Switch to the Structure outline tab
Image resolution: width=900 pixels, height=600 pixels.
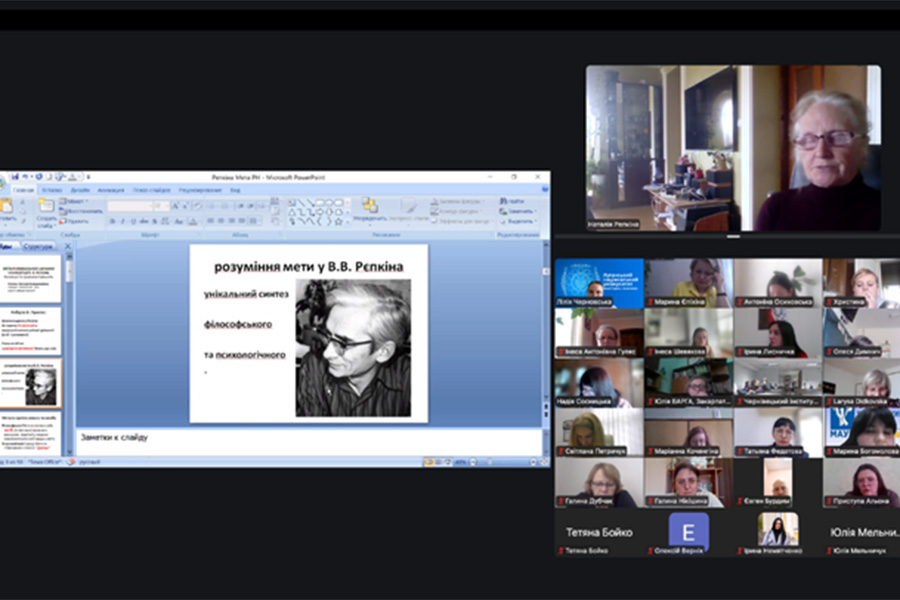(x=38, y=246)
